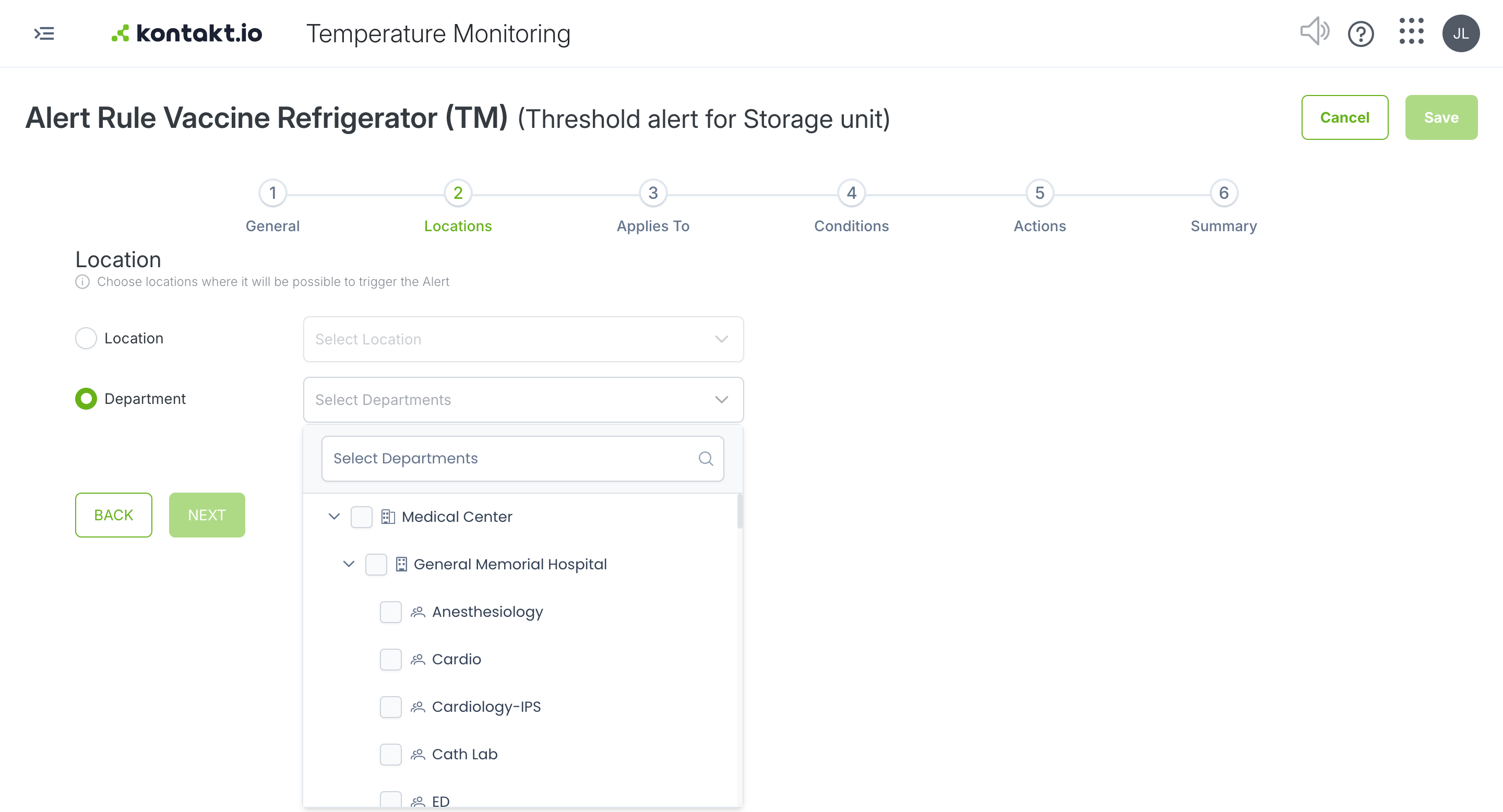Click the Cancel button
The image size is (1503, 812).
coord(1344,117)
